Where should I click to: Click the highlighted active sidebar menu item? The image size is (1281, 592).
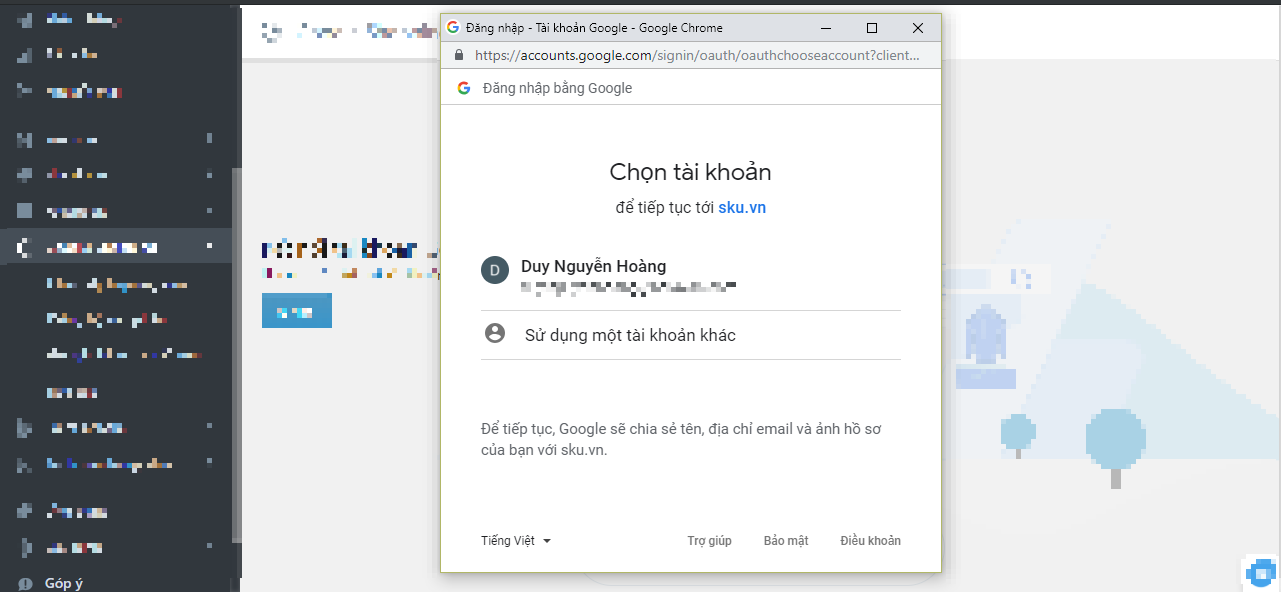116,246
